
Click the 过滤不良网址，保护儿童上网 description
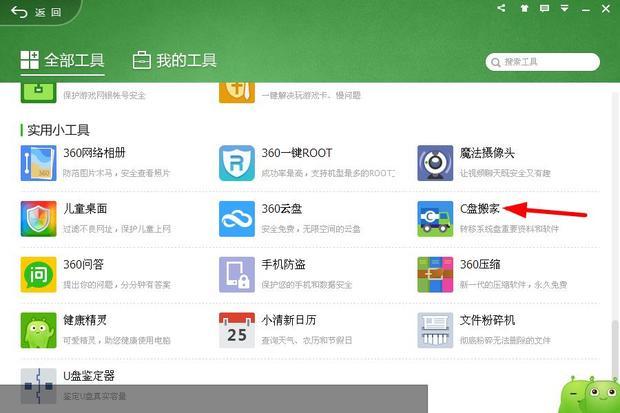tap(117, 229)
